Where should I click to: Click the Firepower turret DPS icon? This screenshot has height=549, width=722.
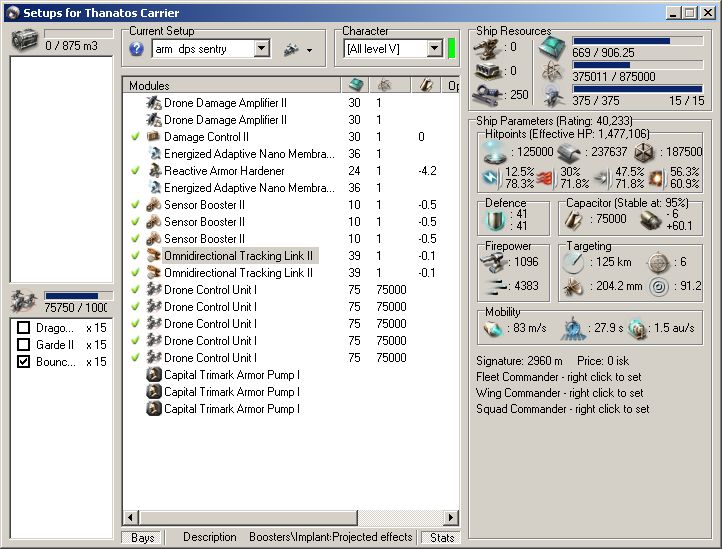click(493, 262)
